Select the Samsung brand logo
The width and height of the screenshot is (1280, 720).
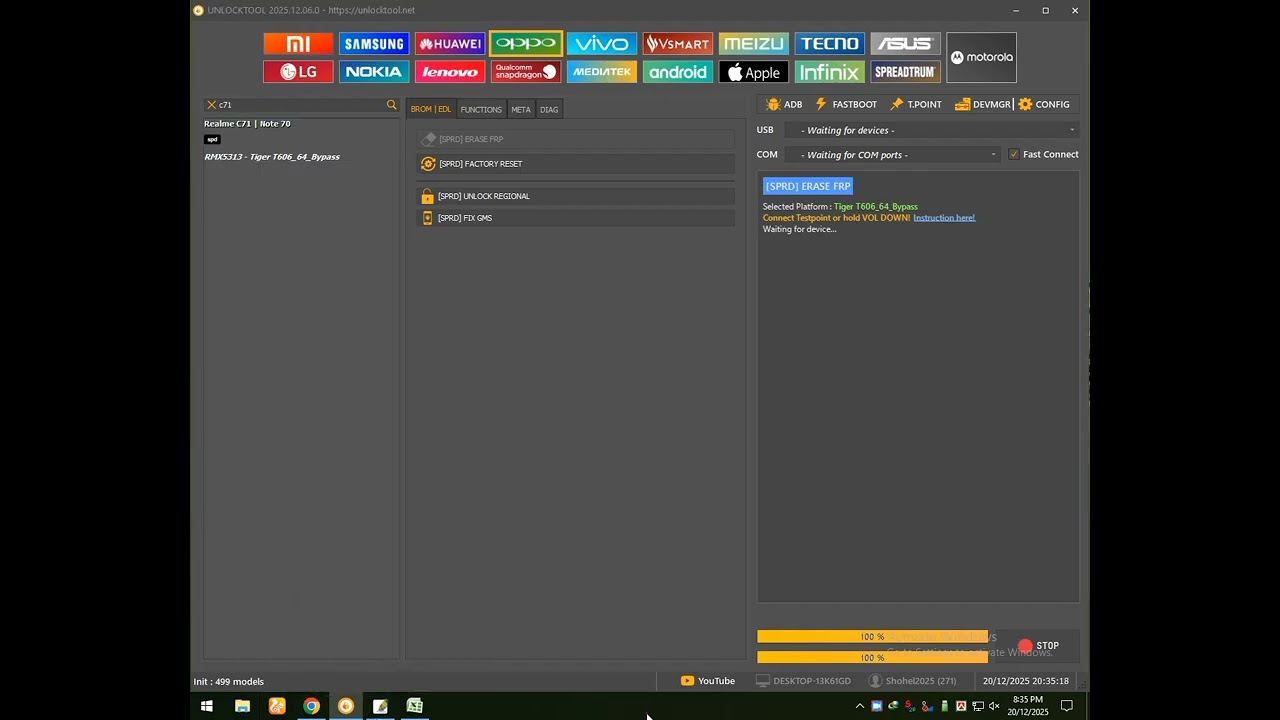point(374,44)
